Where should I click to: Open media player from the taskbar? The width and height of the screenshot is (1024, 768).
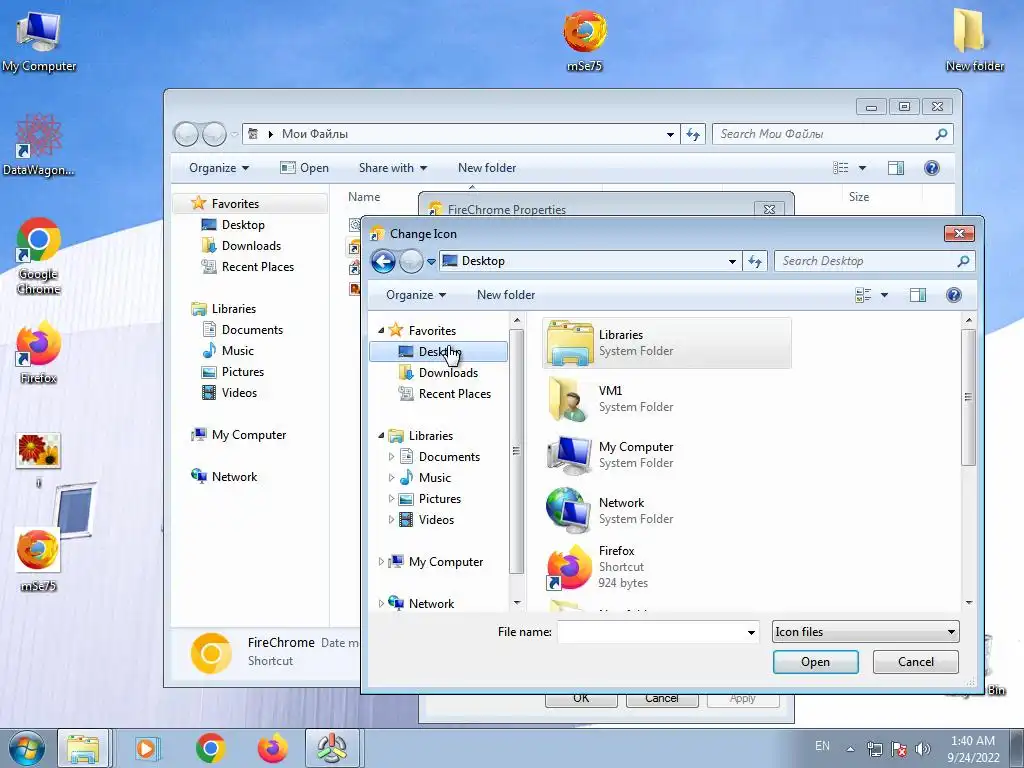(x=146, y=748)
